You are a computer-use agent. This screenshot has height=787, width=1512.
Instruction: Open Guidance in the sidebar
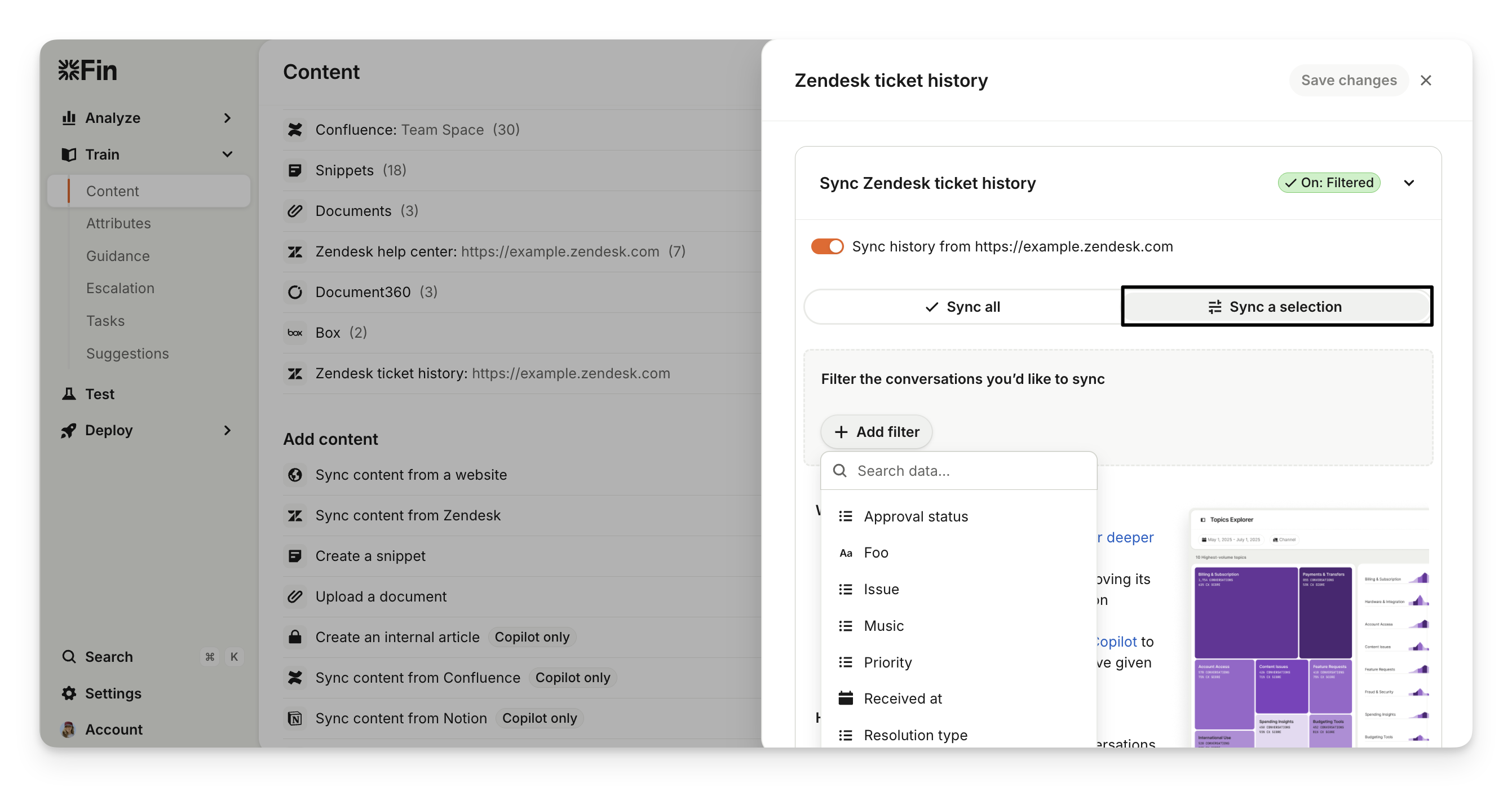(x=118, y=256)
